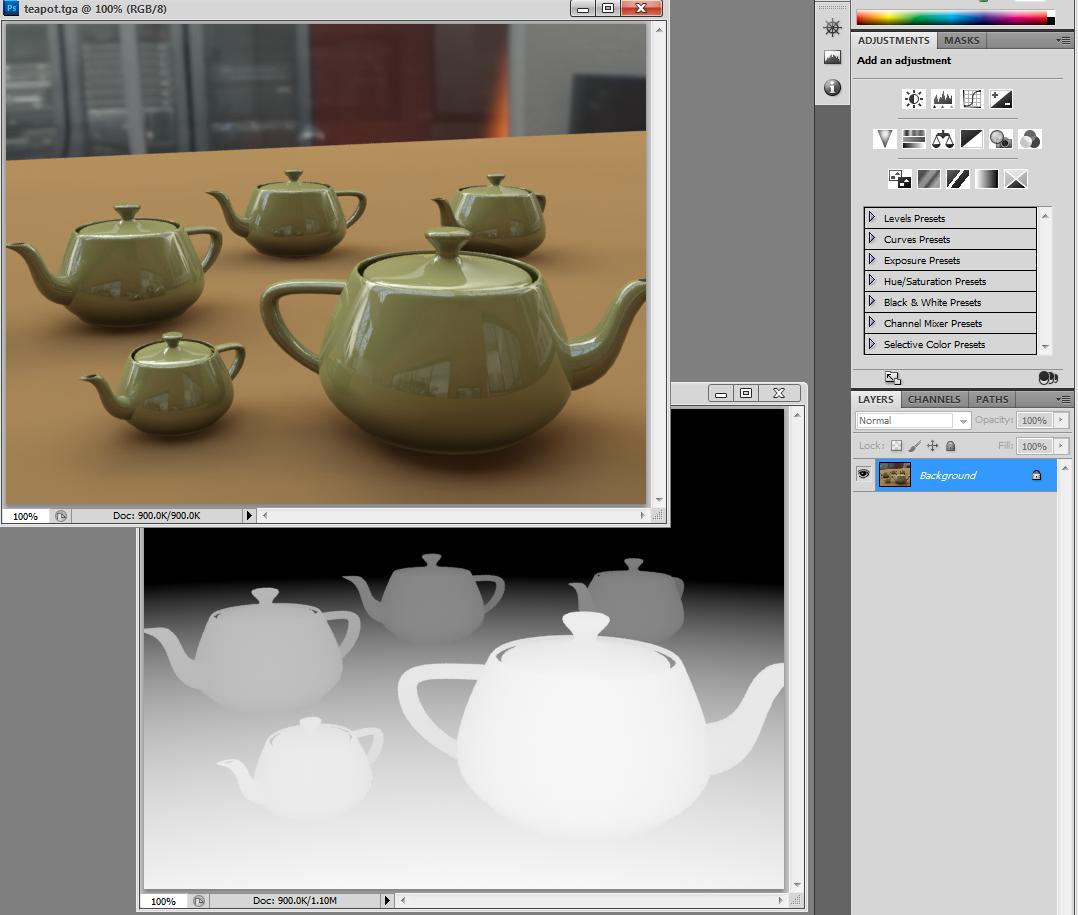The width and height of the screenshot is (1078, 915).
Task: Add a Hue/Saturation adjustment icon
Action: point(914,140)
